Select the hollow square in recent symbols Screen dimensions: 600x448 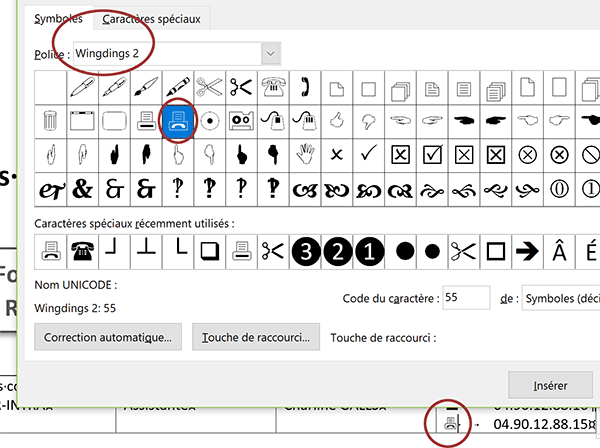(x=496, y=252)
